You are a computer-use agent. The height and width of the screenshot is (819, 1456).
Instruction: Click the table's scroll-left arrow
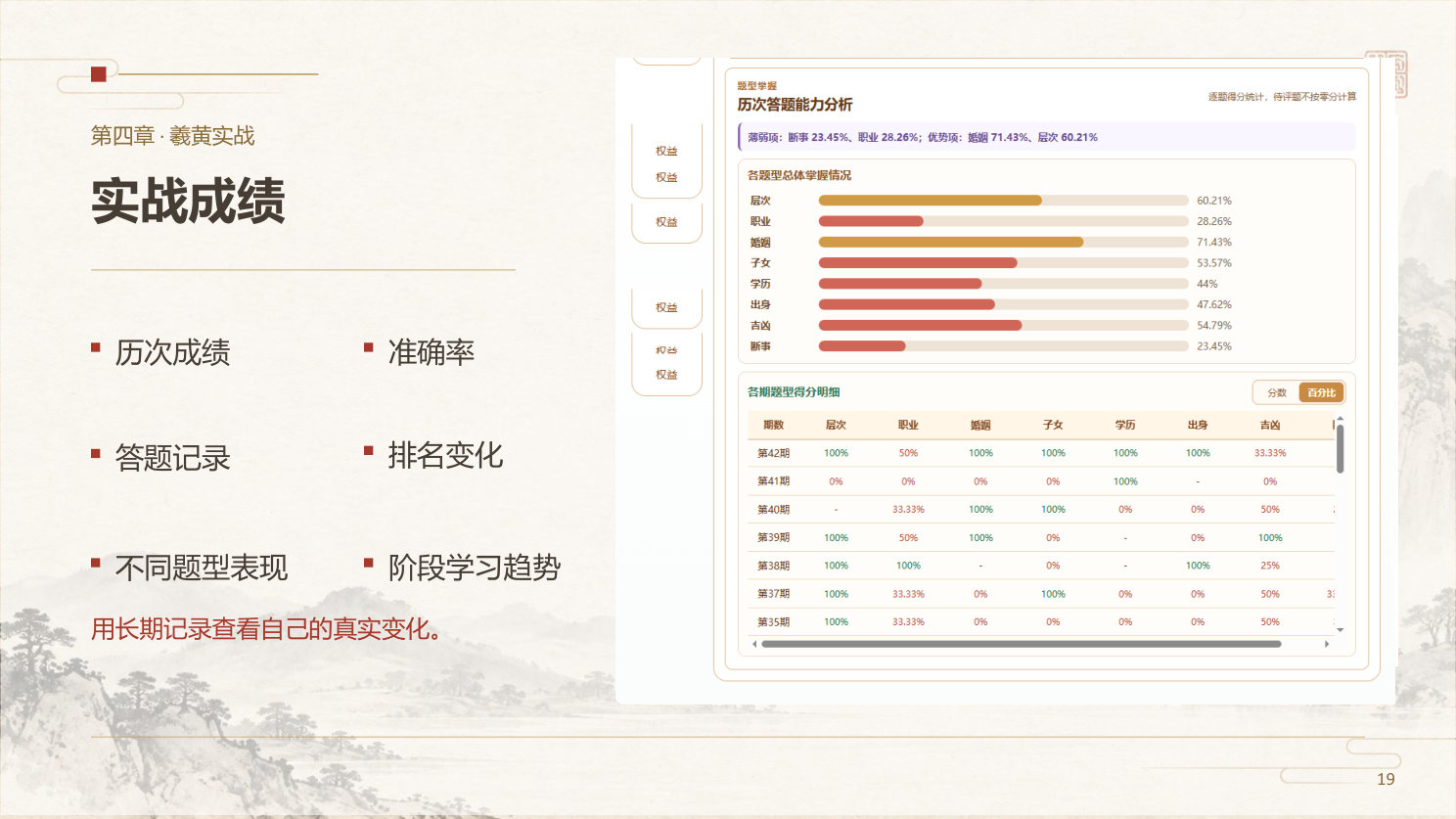[x=753, y=644]
